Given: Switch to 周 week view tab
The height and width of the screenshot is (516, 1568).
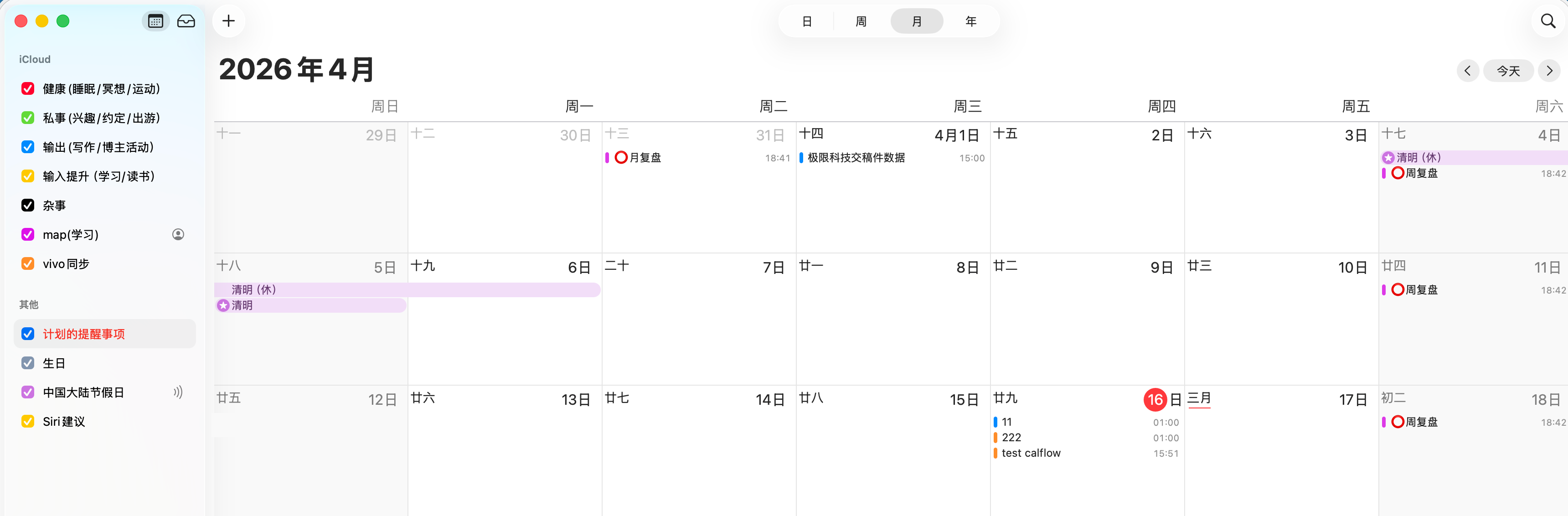Looking at the screenshot, I should (861, 21).
